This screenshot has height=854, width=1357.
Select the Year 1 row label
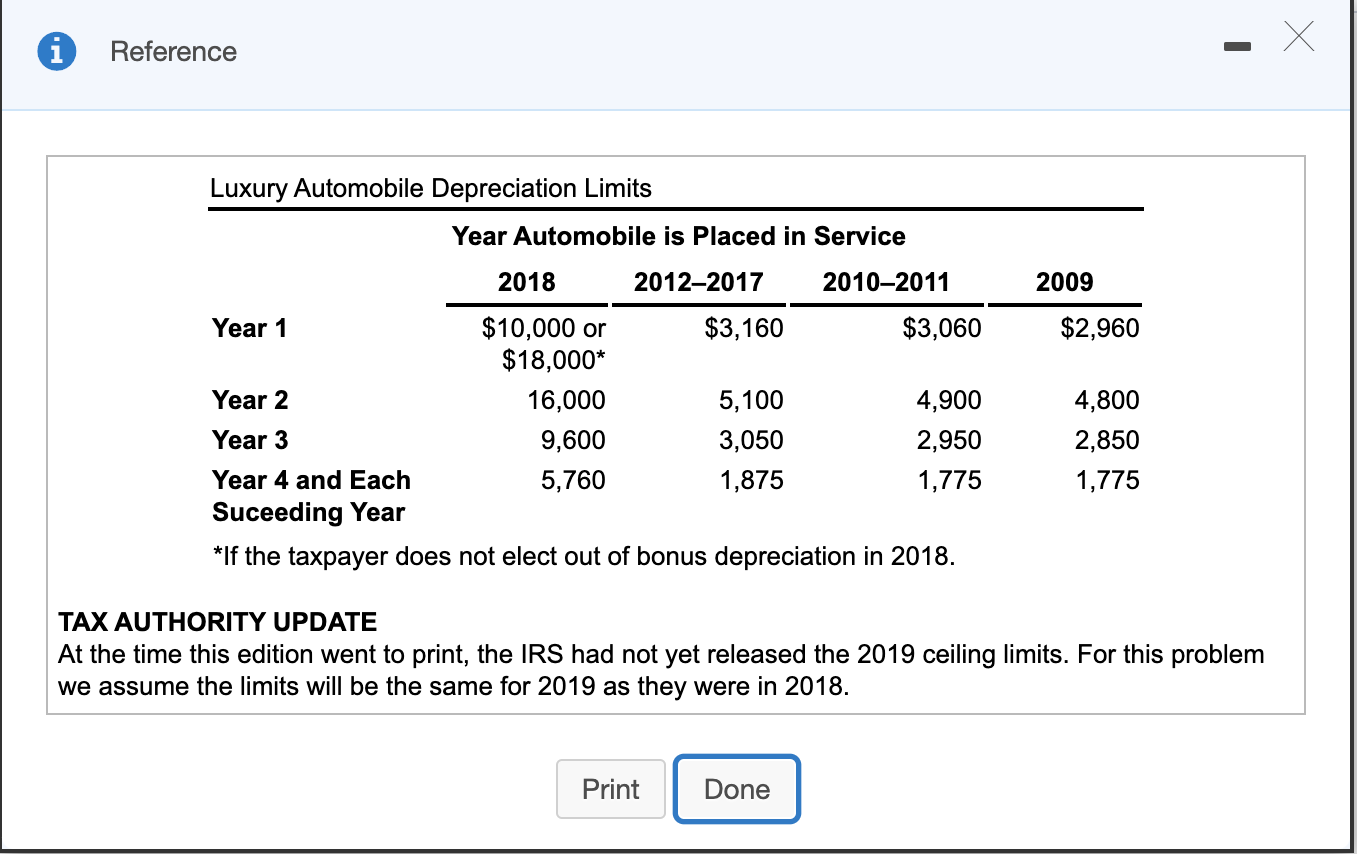point(249,328)
